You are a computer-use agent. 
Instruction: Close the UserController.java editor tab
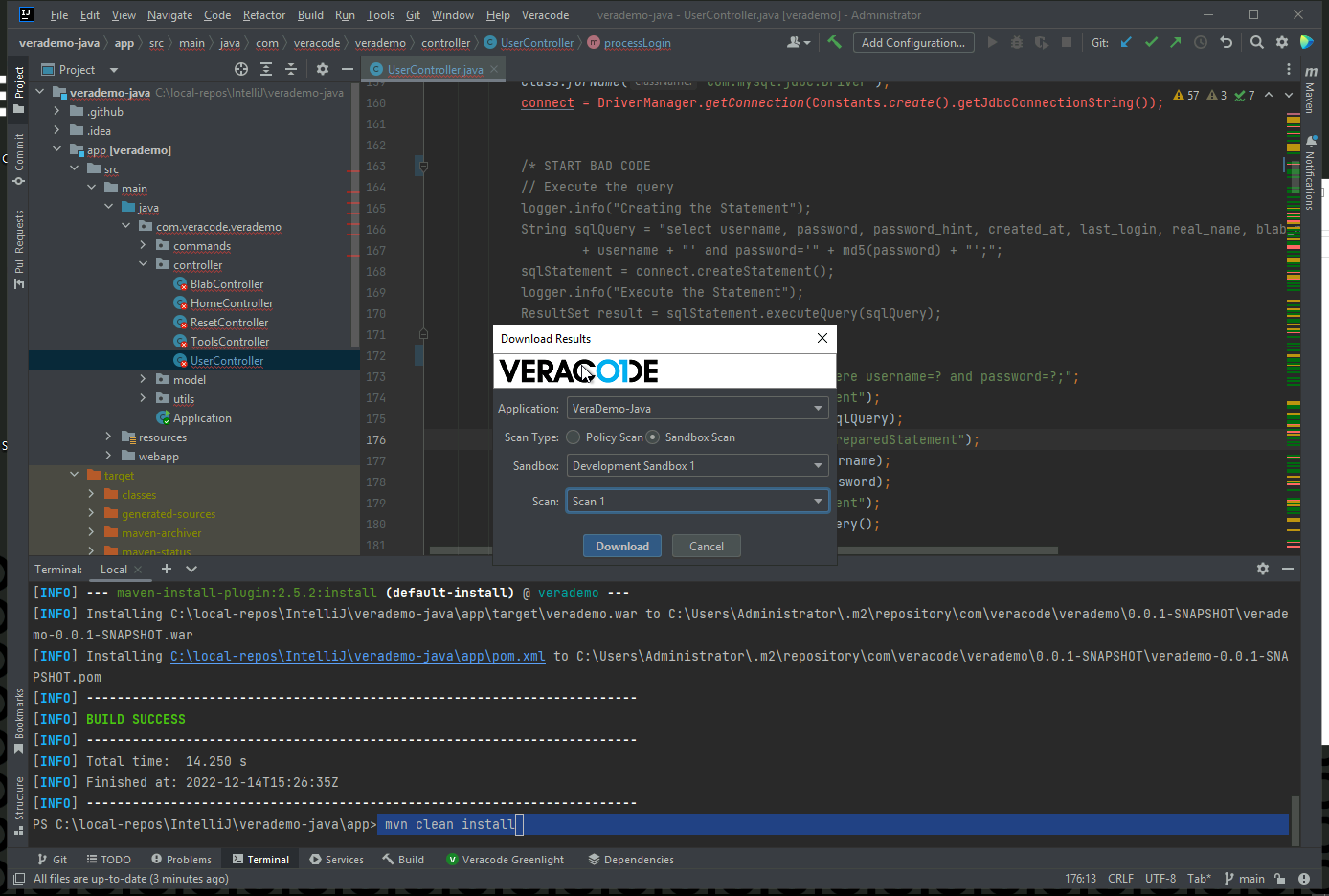click(x=494, y=69)
